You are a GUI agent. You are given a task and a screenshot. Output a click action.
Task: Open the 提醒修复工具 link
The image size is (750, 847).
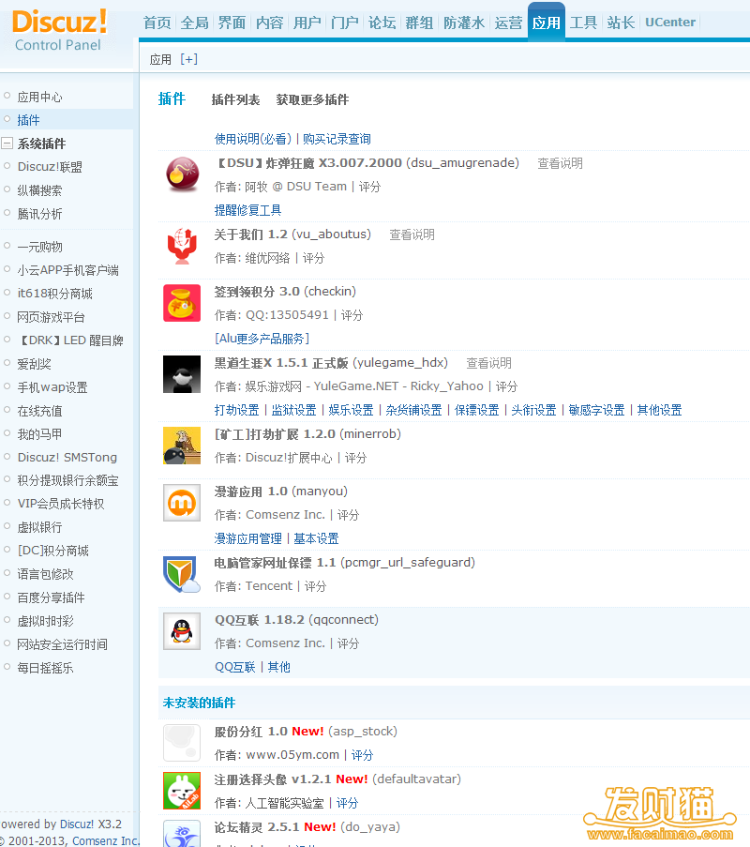point(247,210)
